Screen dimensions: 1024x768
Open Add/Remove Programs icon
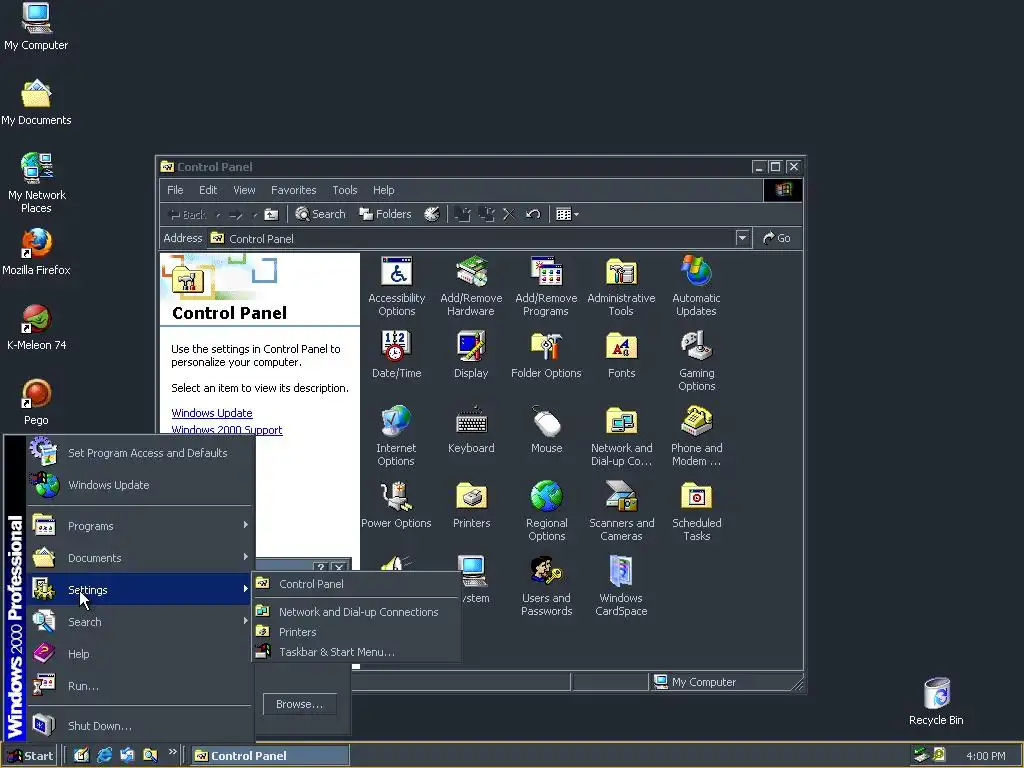coord(546,286)
